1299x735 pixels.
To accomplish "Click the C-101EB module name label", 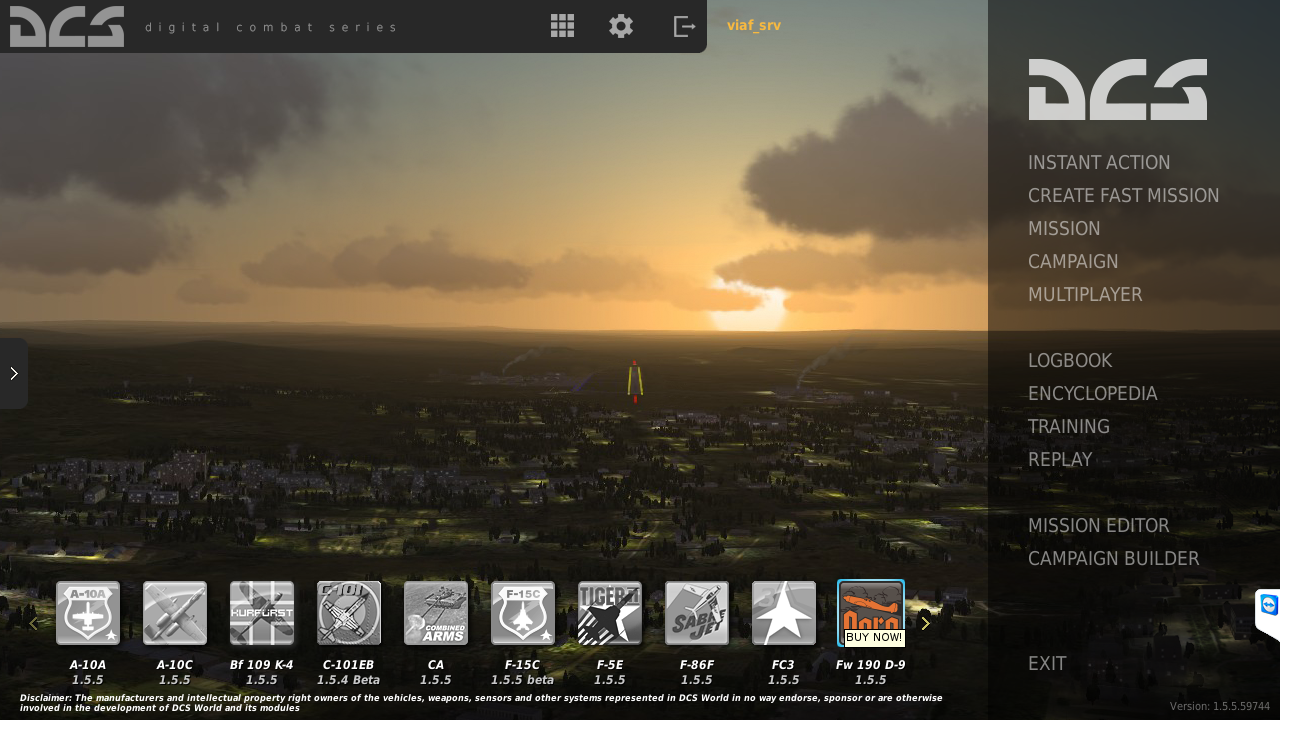I will (349, 665).
